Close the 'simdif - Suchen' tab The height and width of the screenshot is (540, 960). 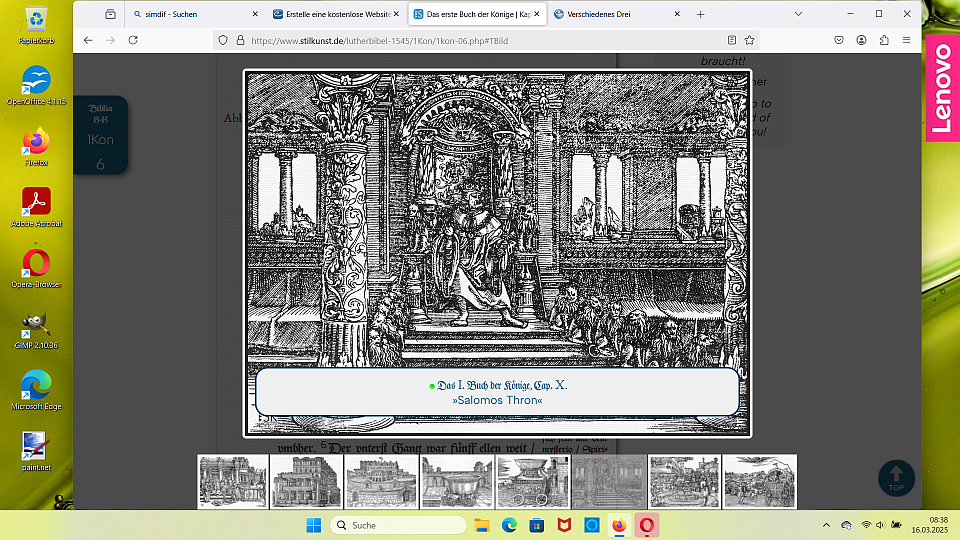[x=255, y=14]
